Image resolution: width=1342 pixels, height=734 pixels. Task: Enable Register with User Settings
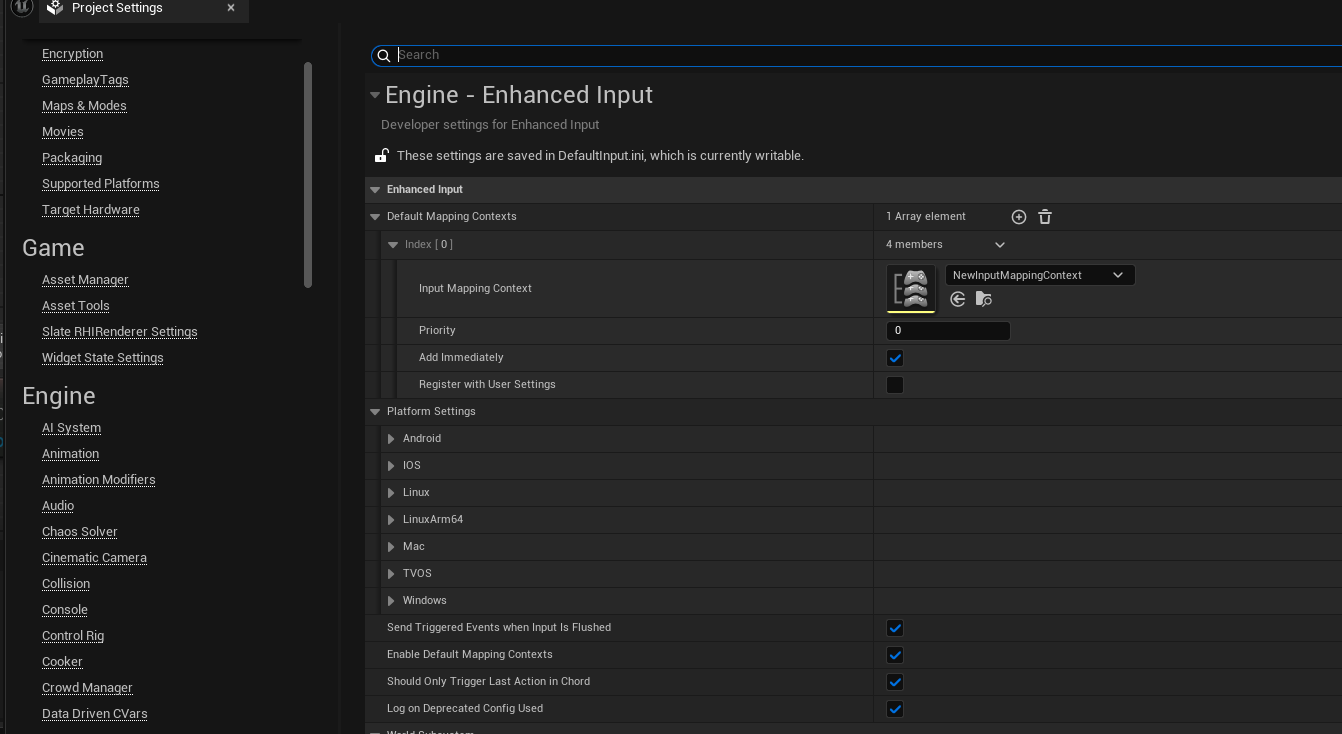click(895, 385)
